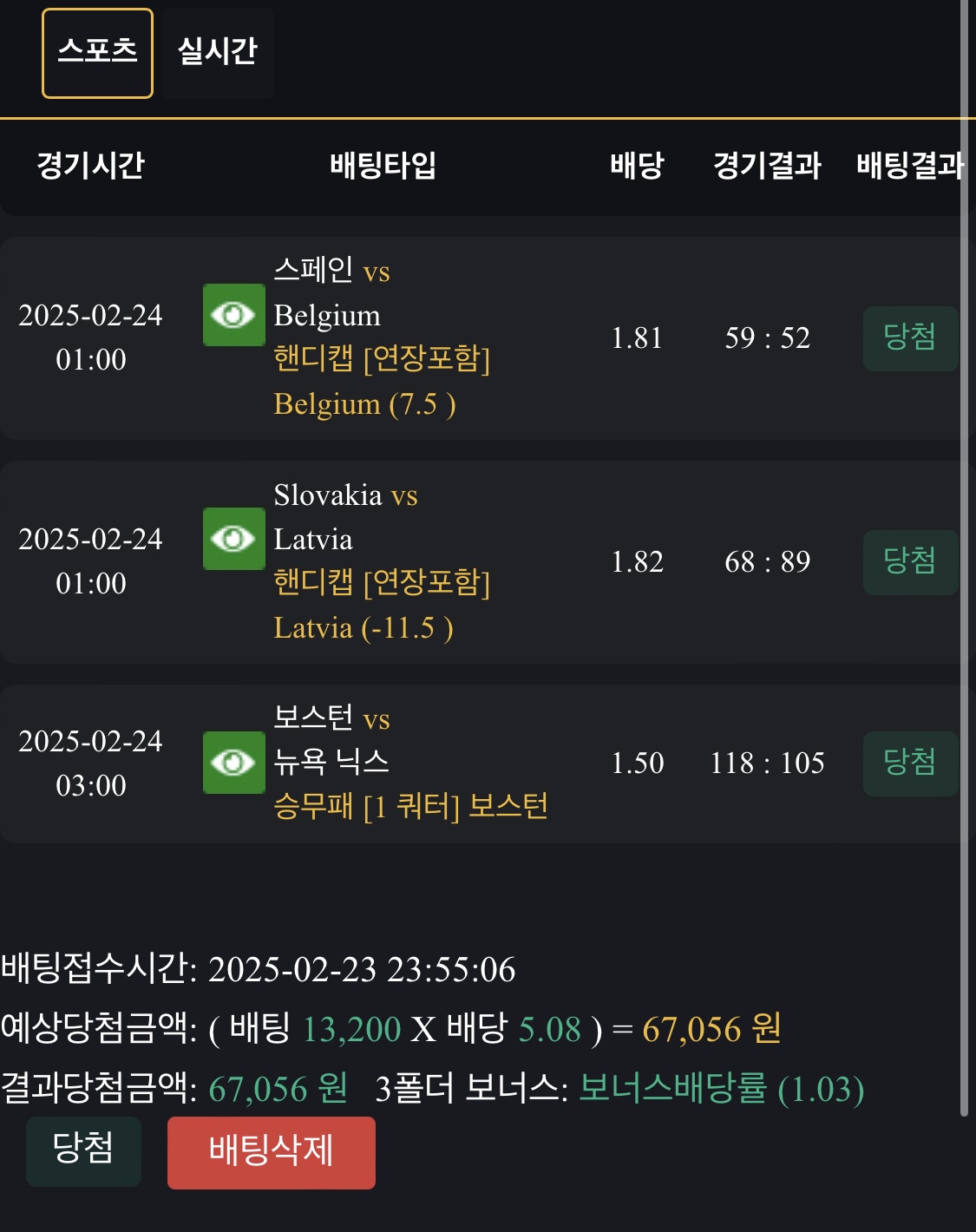This screenshot has width=976, height=1232.
Task: Select the Latvia (-11.5) handicap pick text
Action: tap(364, 628)
